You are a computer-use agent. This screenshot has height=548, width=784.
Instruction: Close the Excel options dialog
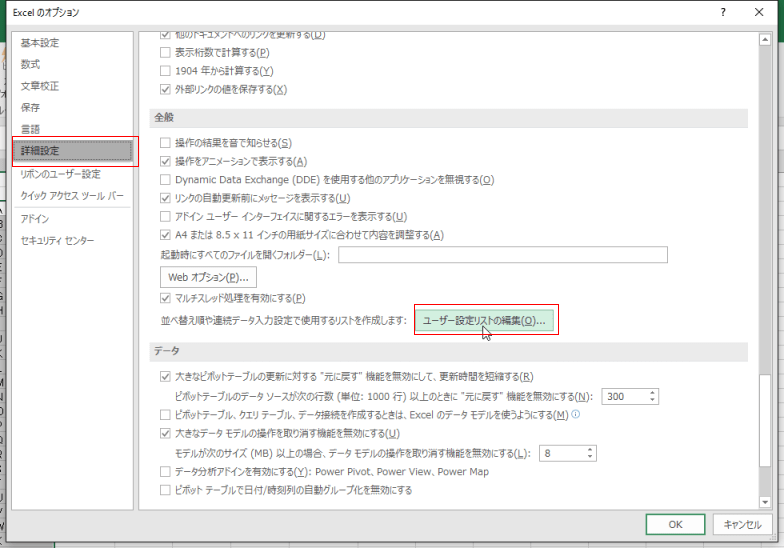(759, 12)
